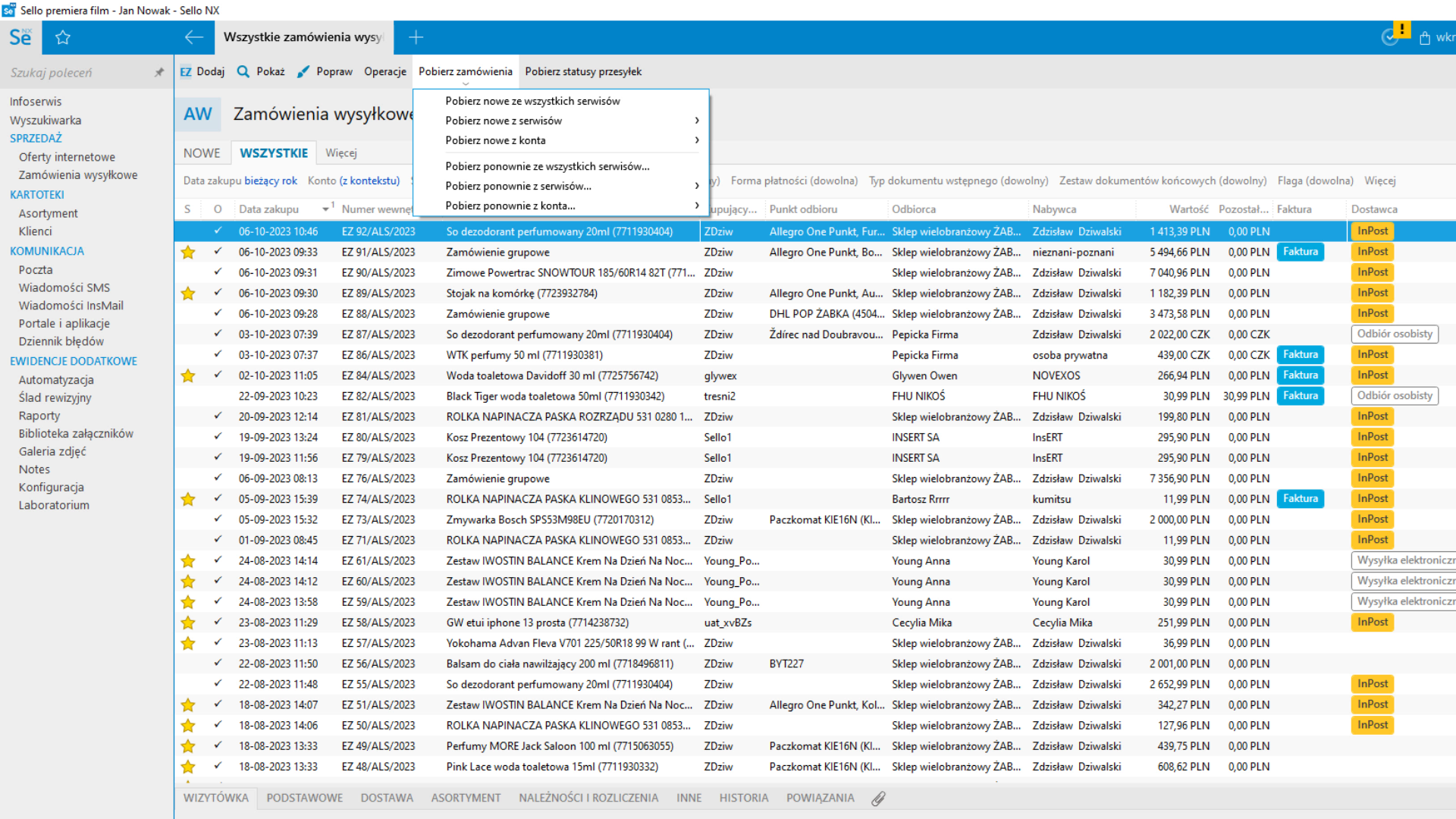Click the Popraw pencil button
The width and height of the screenshot is (1456, 819).
click(325, 71)
